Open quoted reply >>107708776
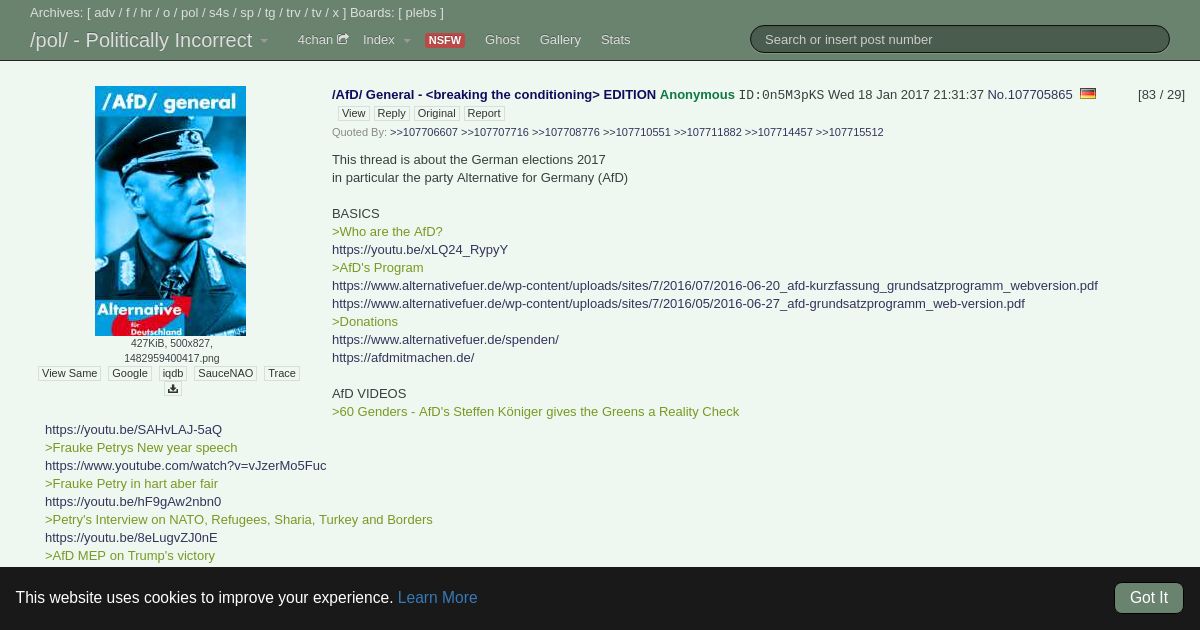The image size is (1200, 630). pyautogui.click(x=566, y=132)
